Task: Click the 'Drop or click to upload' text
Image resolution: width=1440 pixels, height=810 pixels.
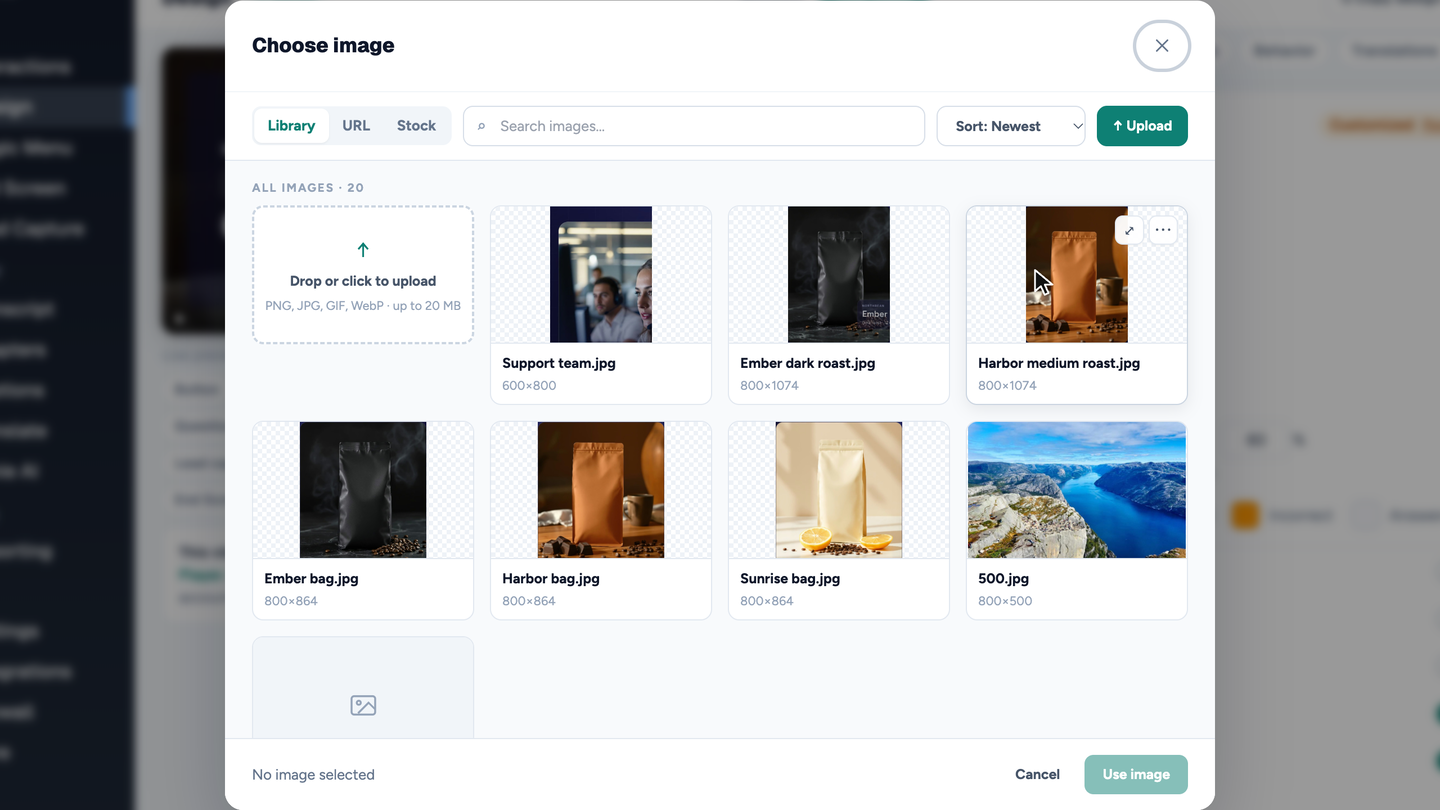Action: click(x=363, y=281)
